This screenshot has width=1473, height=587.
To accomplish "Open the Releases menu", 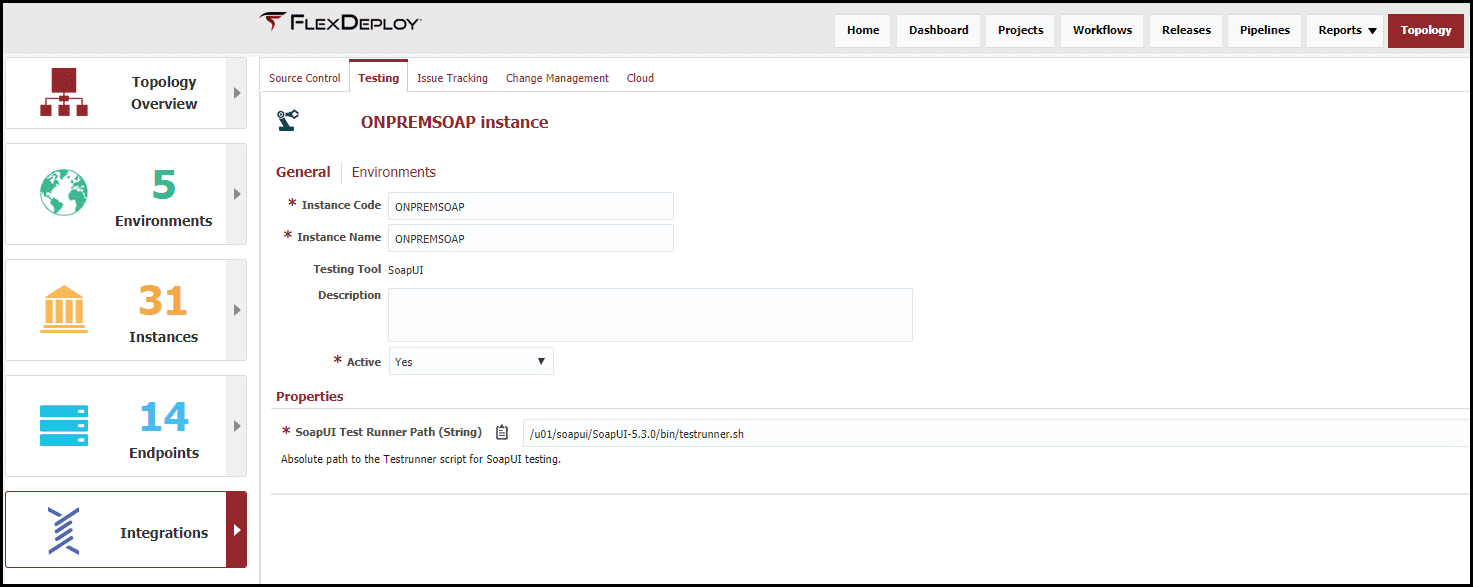I will pos(1186,30).
